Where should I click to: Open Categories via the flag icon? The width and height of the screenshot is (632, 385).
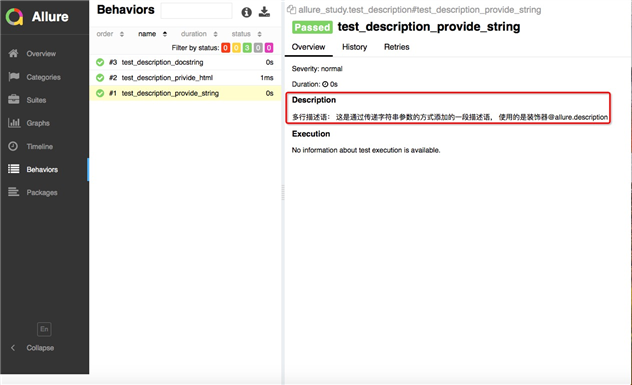coord(14,77)
